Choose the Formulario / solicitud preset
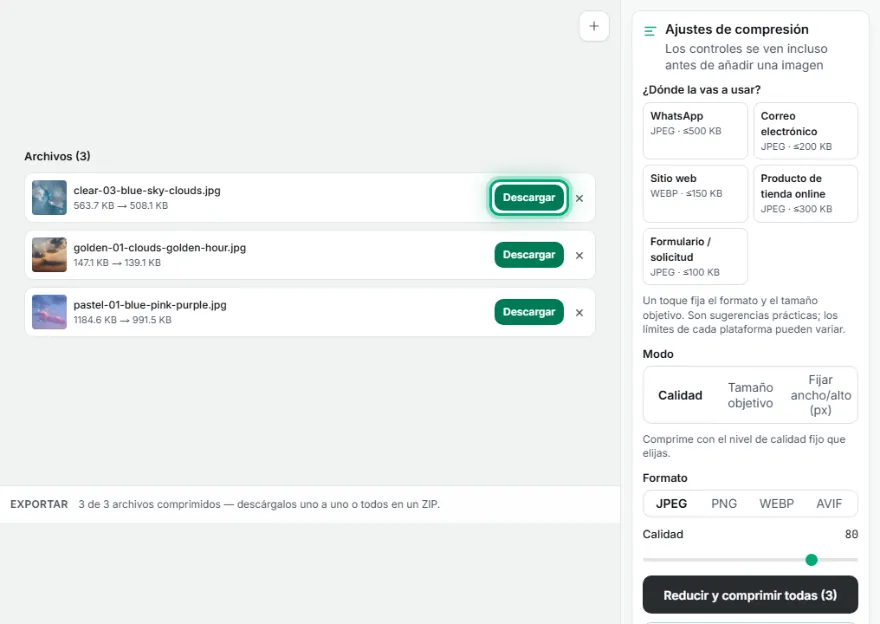Screen dimensions: 880x624 (695, 256)
